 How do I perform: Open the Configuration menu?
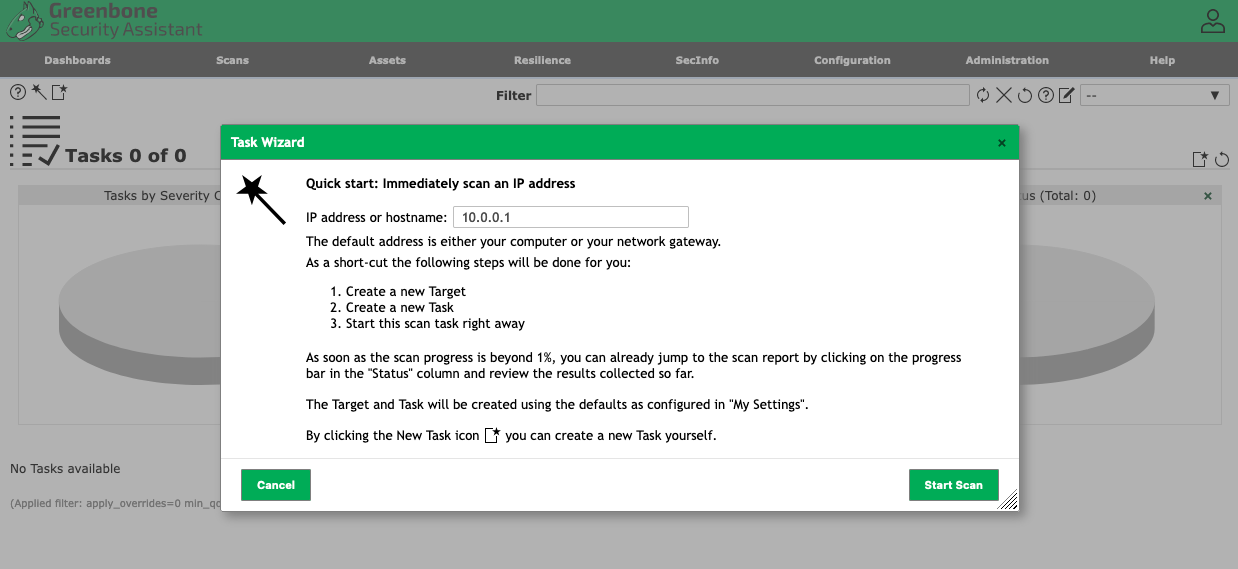click(852, 60)
